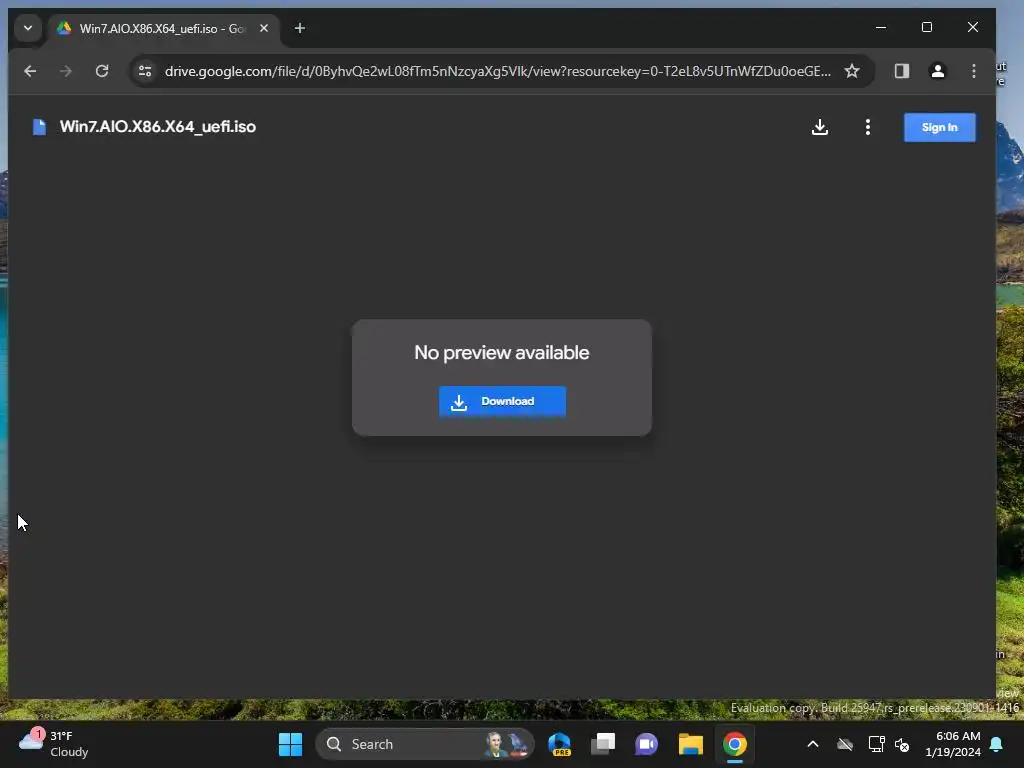Image resolution: width=1024 pixels, height=768 pixels.
Task: Minimize the Chrome window
Action: [x=881, y=27]
